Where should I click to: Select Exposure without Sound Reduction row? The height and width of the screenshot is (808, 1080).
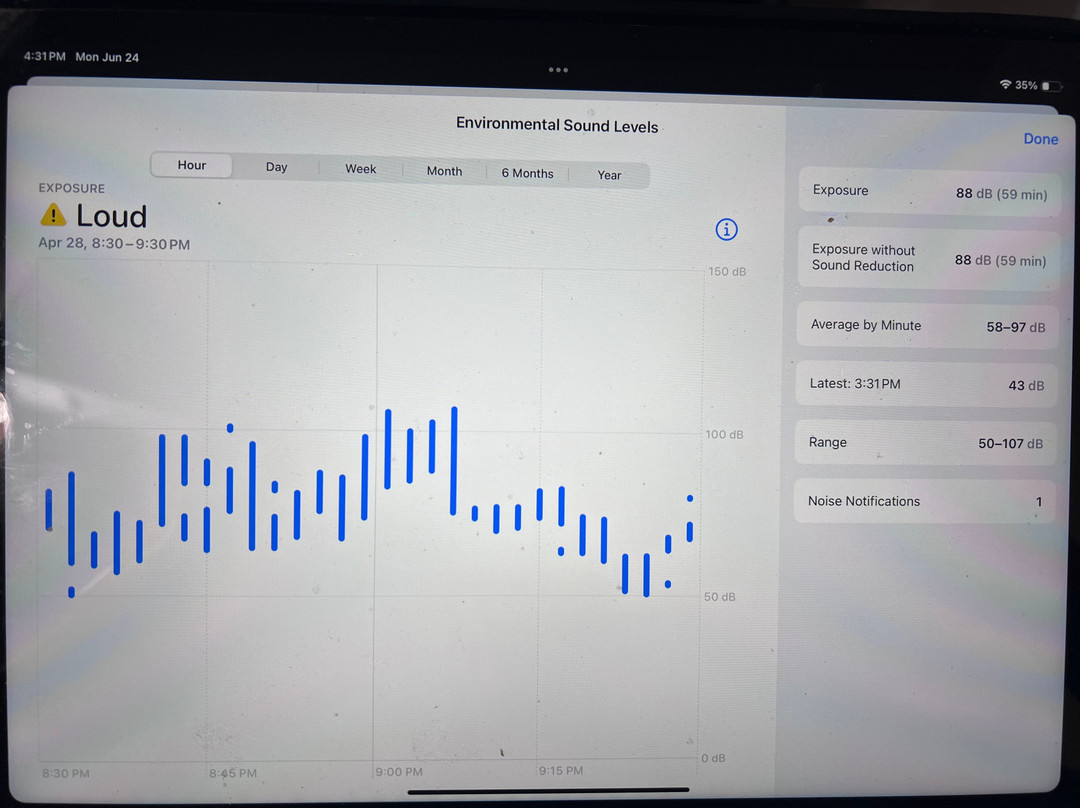coord(928,259)
